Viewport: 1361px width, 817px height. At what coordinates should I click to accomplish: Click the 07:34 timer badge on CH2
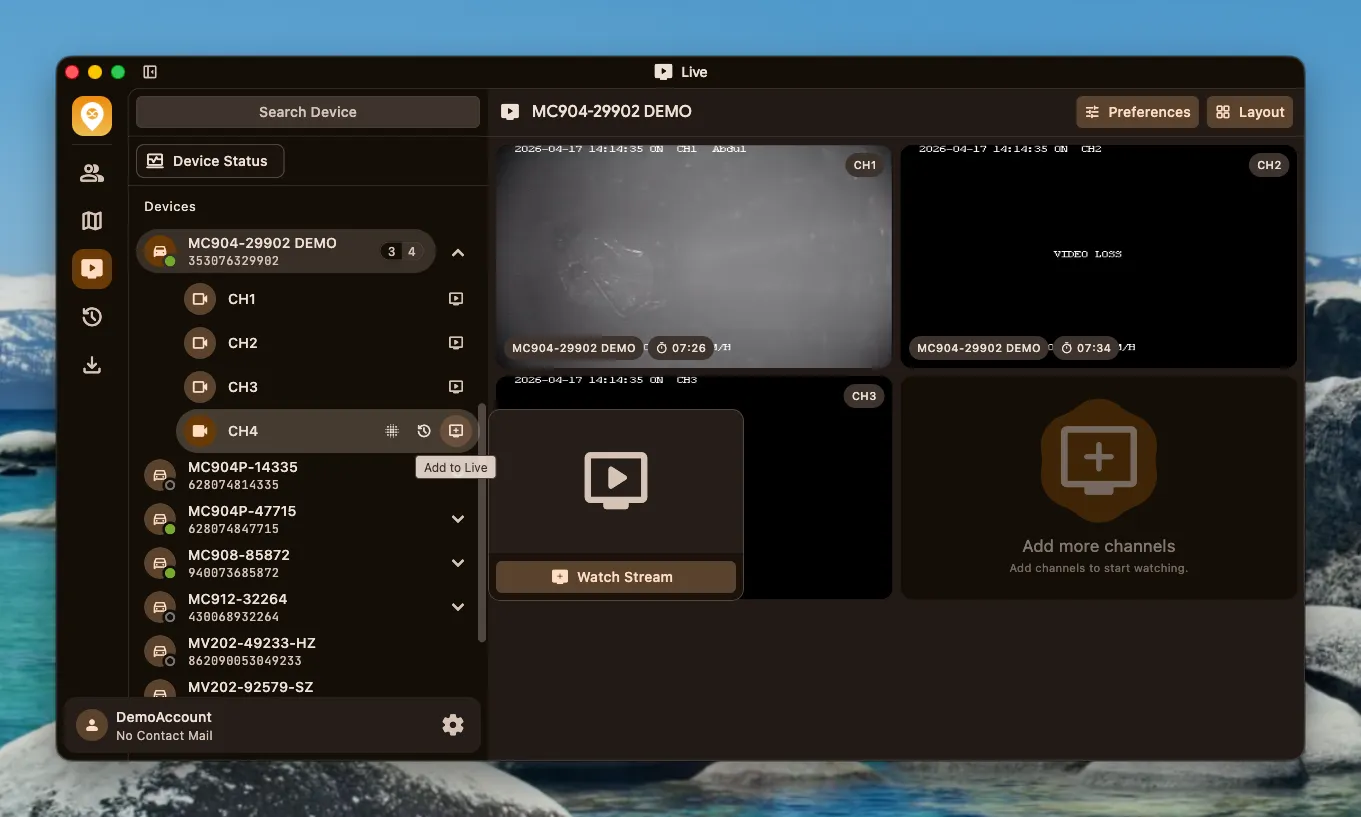click(1086, 348)
